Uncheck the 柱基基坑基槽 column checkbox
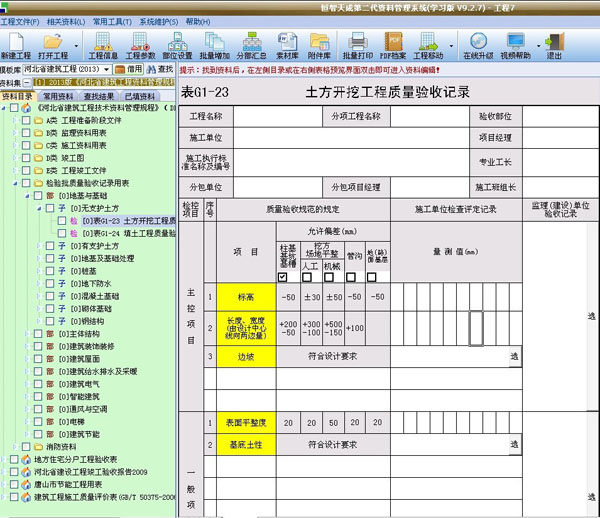Screen dimensions: 600x518 pos(283,277)
